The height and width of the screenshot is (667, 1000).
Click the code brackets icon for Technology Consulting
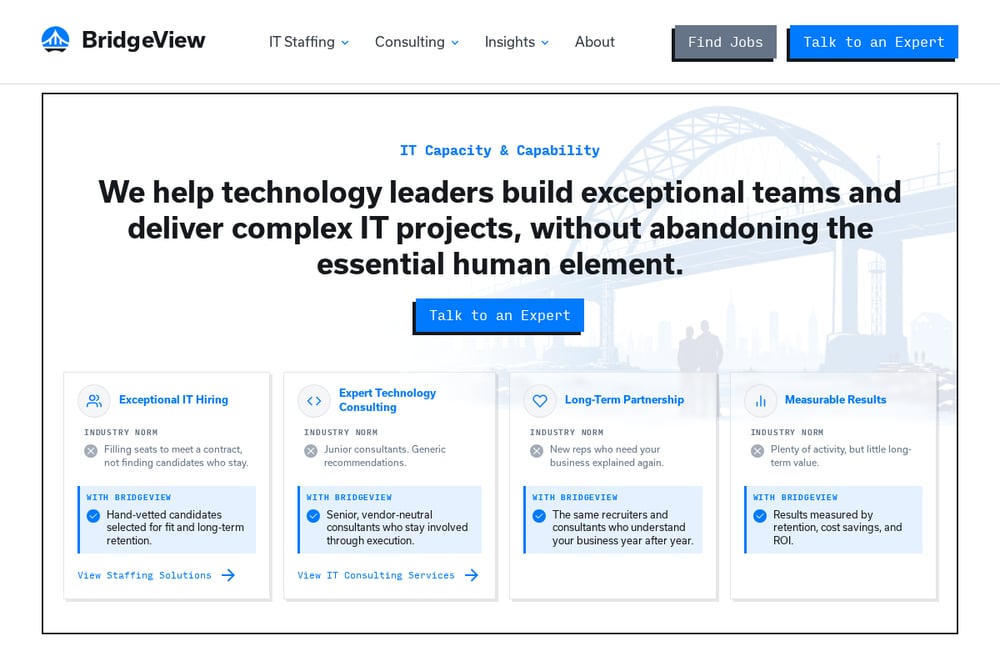point(314,400)
